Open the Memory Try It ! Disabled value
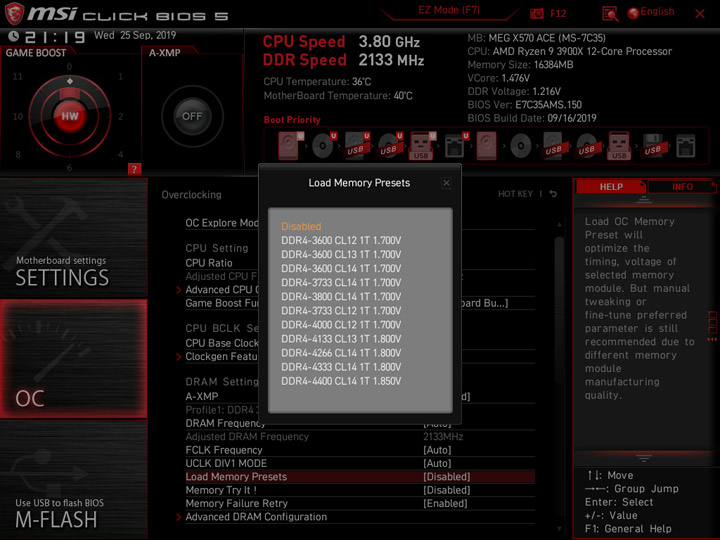Screen dimensions: 720x540 pos(446,490)
